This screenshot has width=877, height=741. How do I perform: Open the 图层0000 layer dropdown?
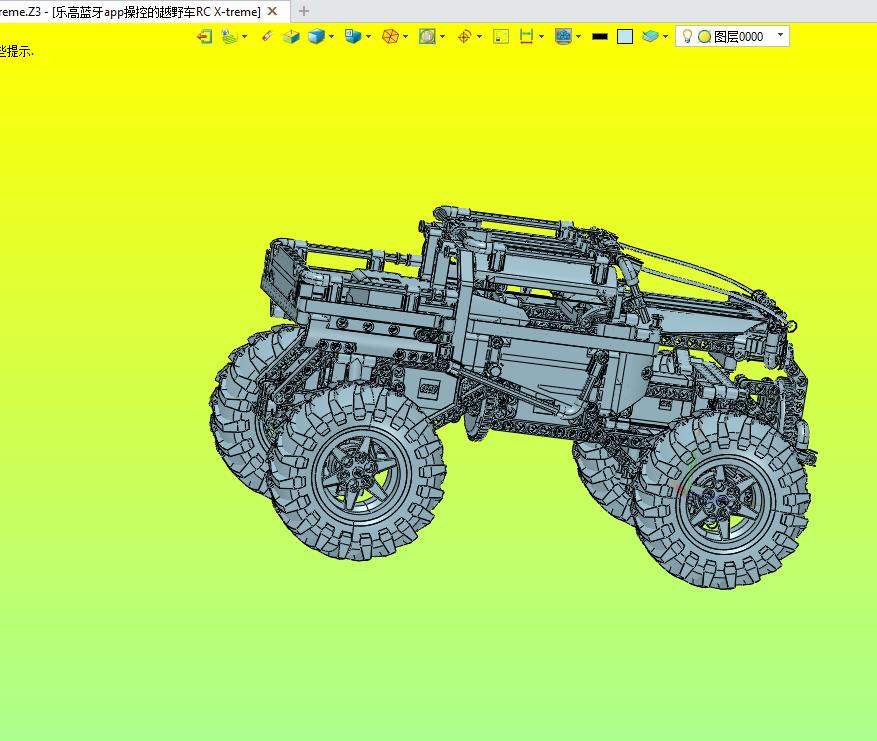pyautogui.click(x=781, y=35)
